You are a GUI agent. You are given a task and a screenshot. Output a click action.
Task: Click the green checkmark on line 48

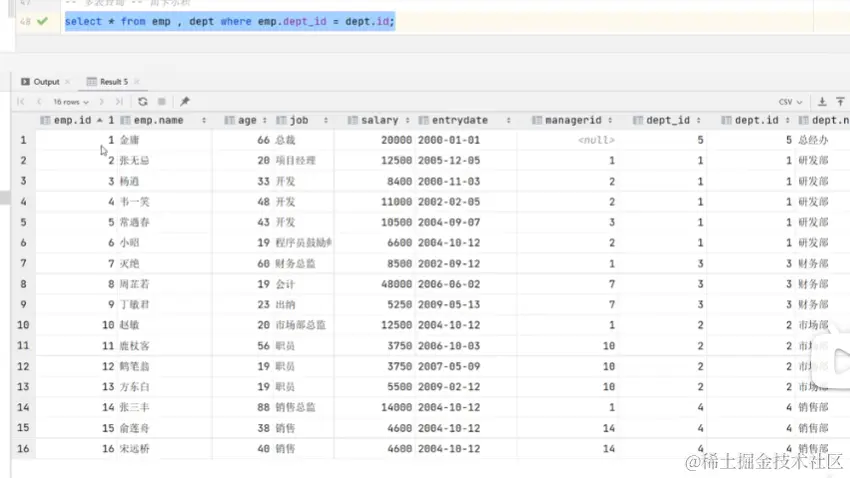coord(42,21)
